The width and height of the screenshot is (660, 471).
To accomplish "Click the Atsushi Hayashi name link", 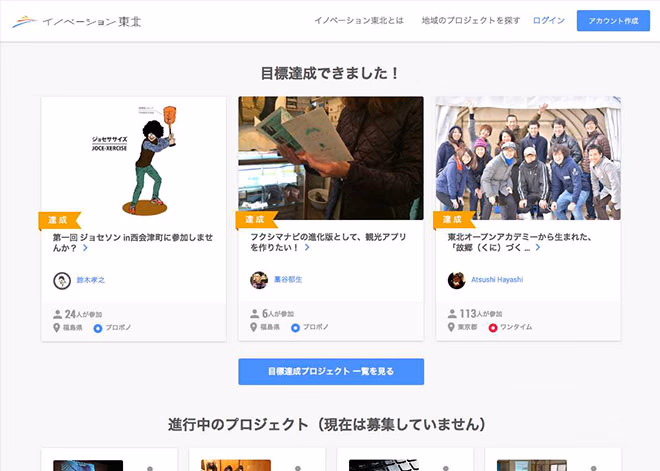I will point(497,280).
